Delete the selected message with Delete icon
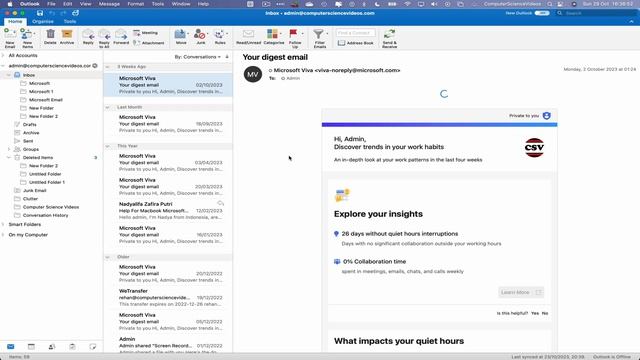The image size is (640, 360). [x=50, y=37]
